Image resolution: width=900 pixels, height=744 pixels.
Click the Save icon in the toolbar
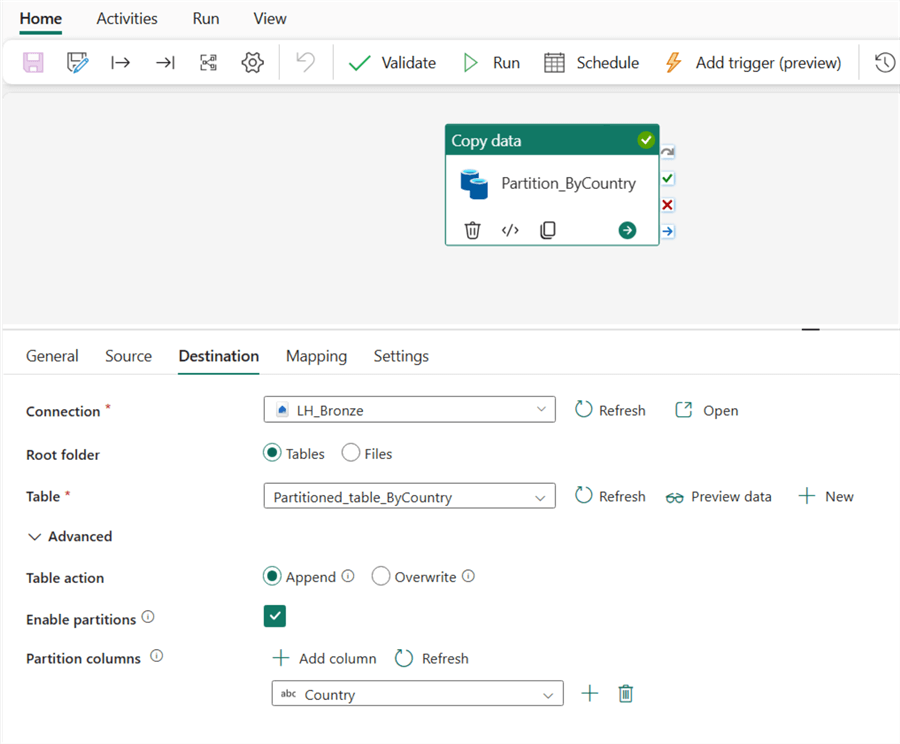[x=34, y=63]
